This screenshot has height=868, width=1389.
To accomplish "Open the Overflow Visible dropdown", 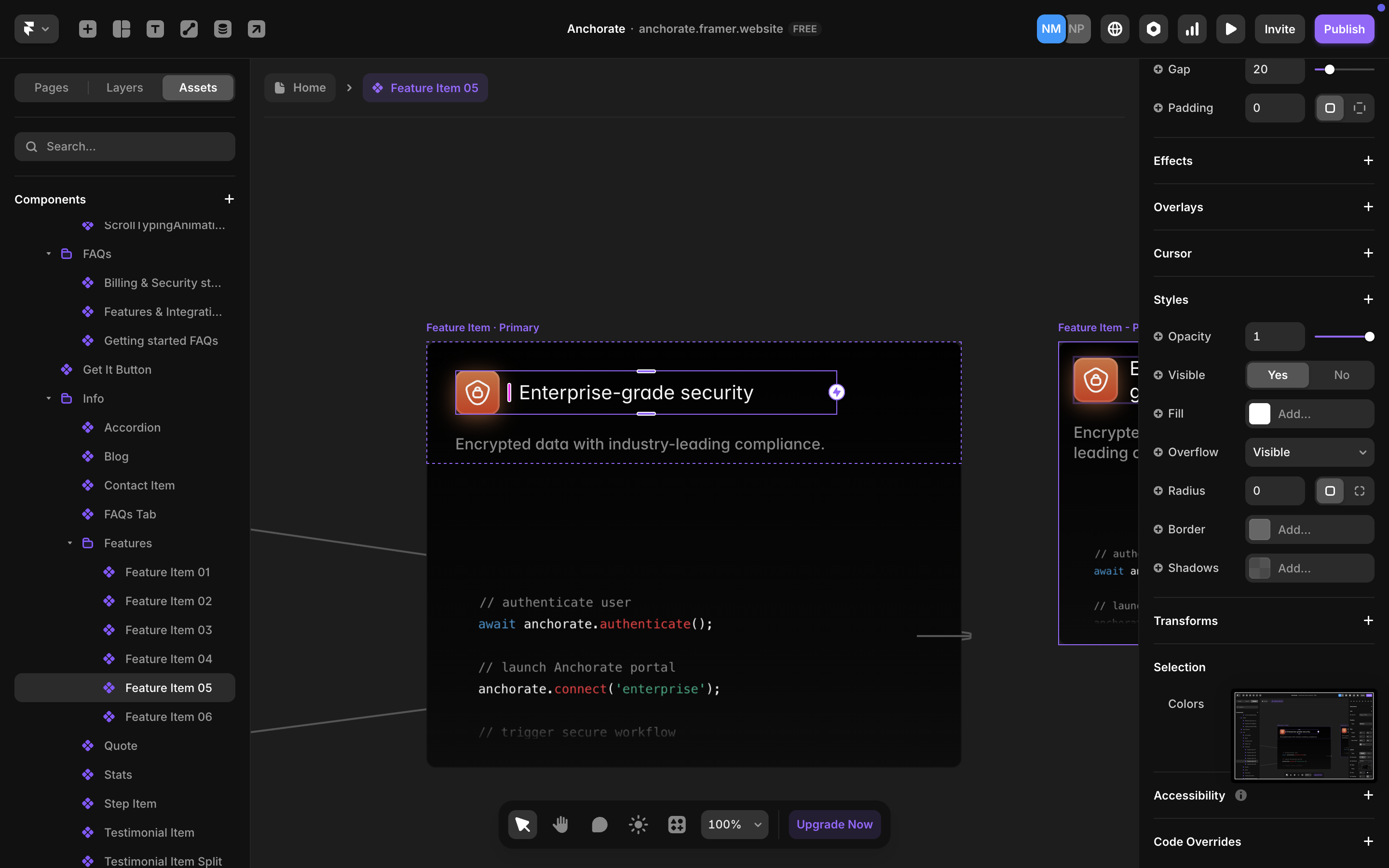I will 1309,452.
